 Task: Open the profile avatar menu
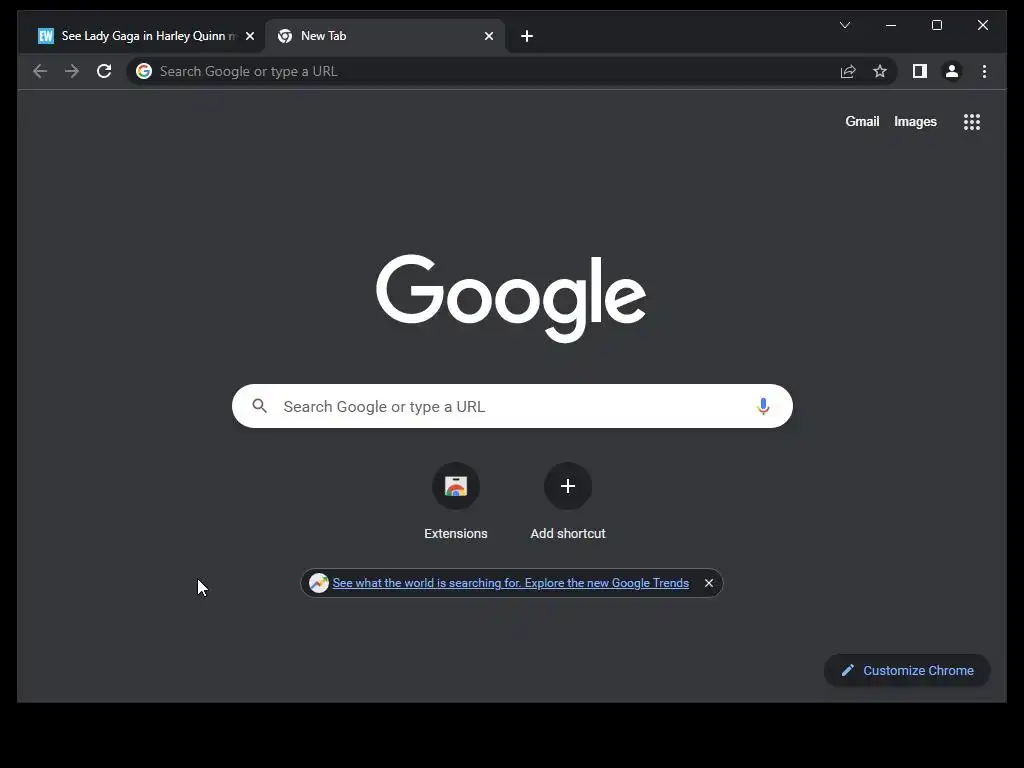click(x=952, y=71)
